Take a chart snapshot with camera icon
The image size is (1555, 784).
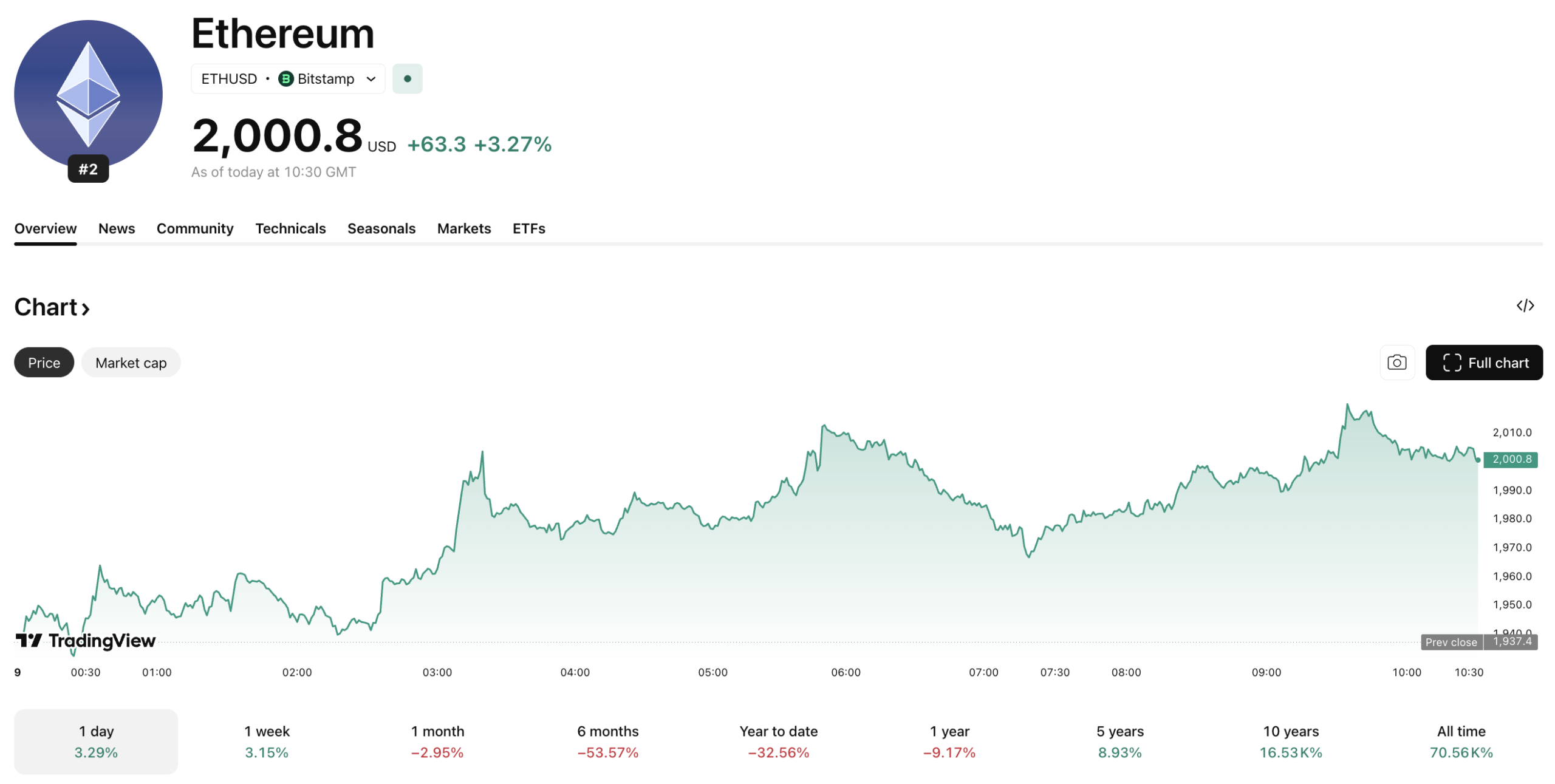pyautogui.click(x=1396, y=363)
